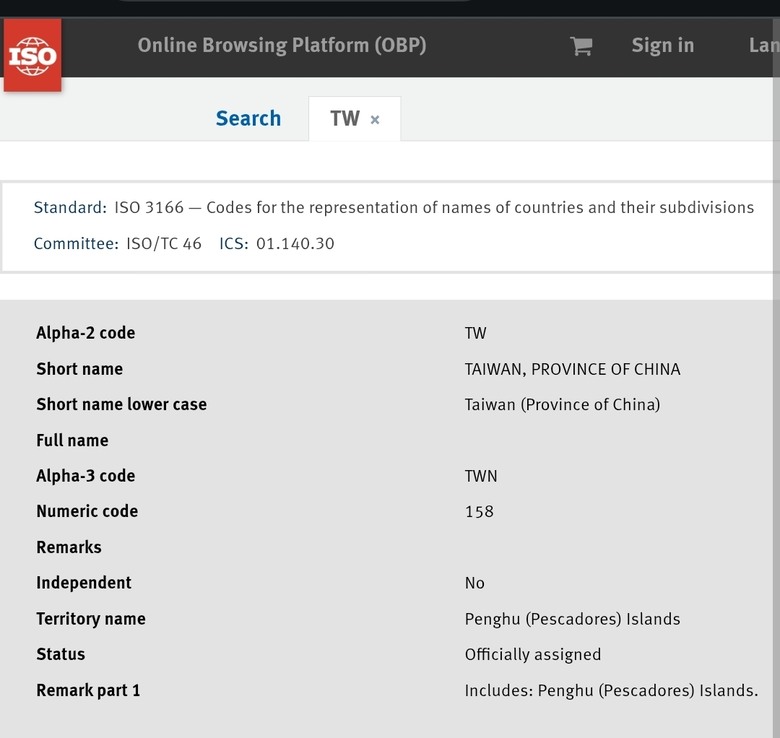
Task: Open the shopping cart
Action: click(x=581, y=46)
